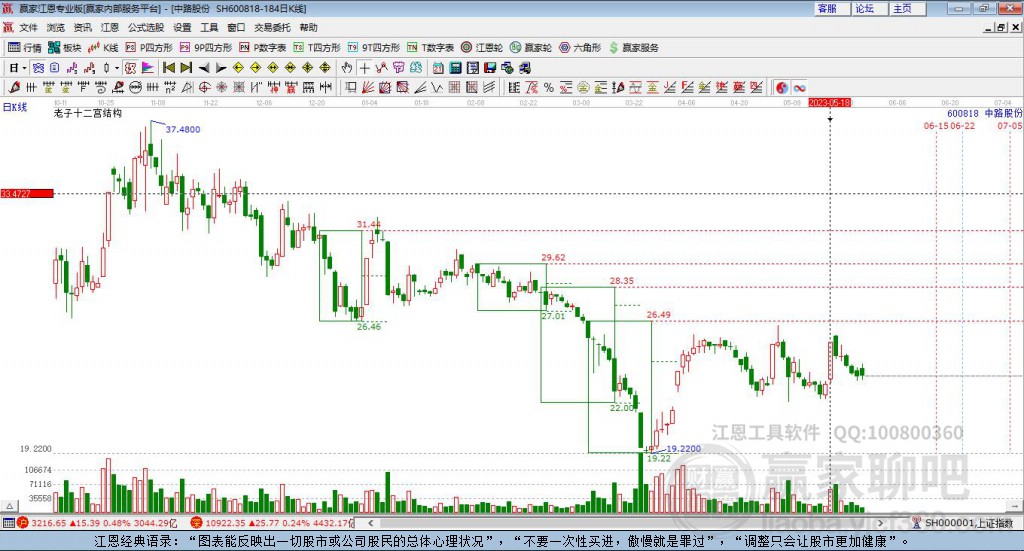The height and width of the screenshot is (551, 1024).
Task: Open the 设置 menu
Action: point(182,27)
